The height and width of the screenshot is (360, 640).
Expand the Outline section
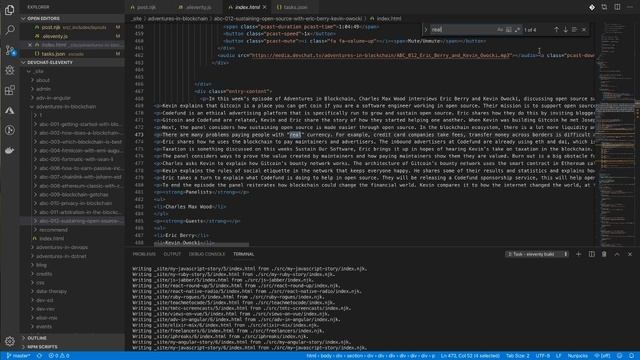point(73,338)
